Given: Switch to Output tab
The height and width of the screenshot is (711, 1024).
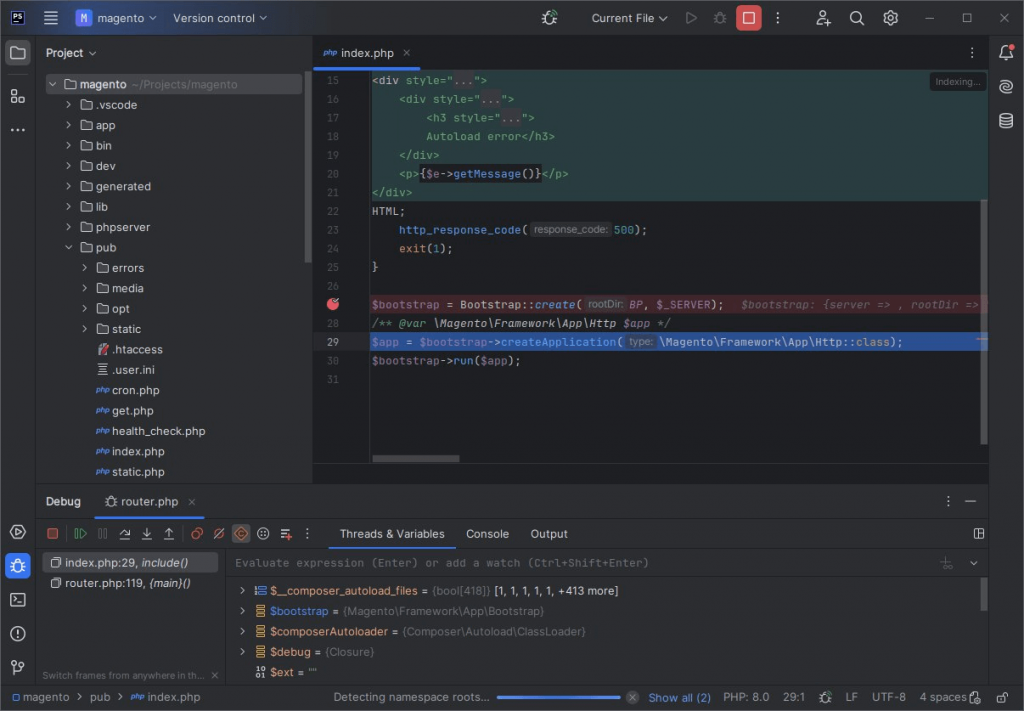Looking at the screenshot, I should [x=549, y=533].
